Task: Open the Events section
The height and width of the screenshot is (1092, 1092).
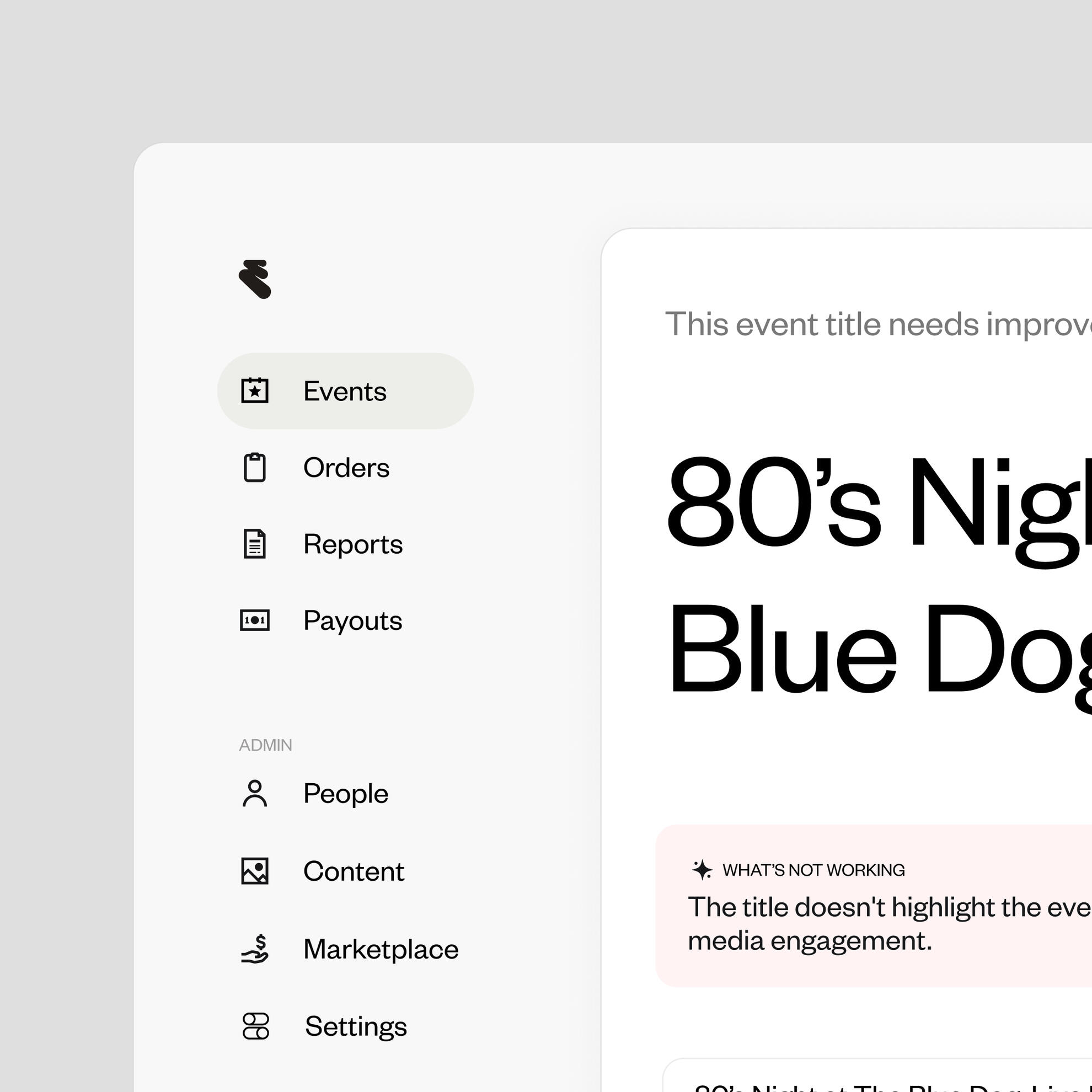Action: tap(345, 390)
